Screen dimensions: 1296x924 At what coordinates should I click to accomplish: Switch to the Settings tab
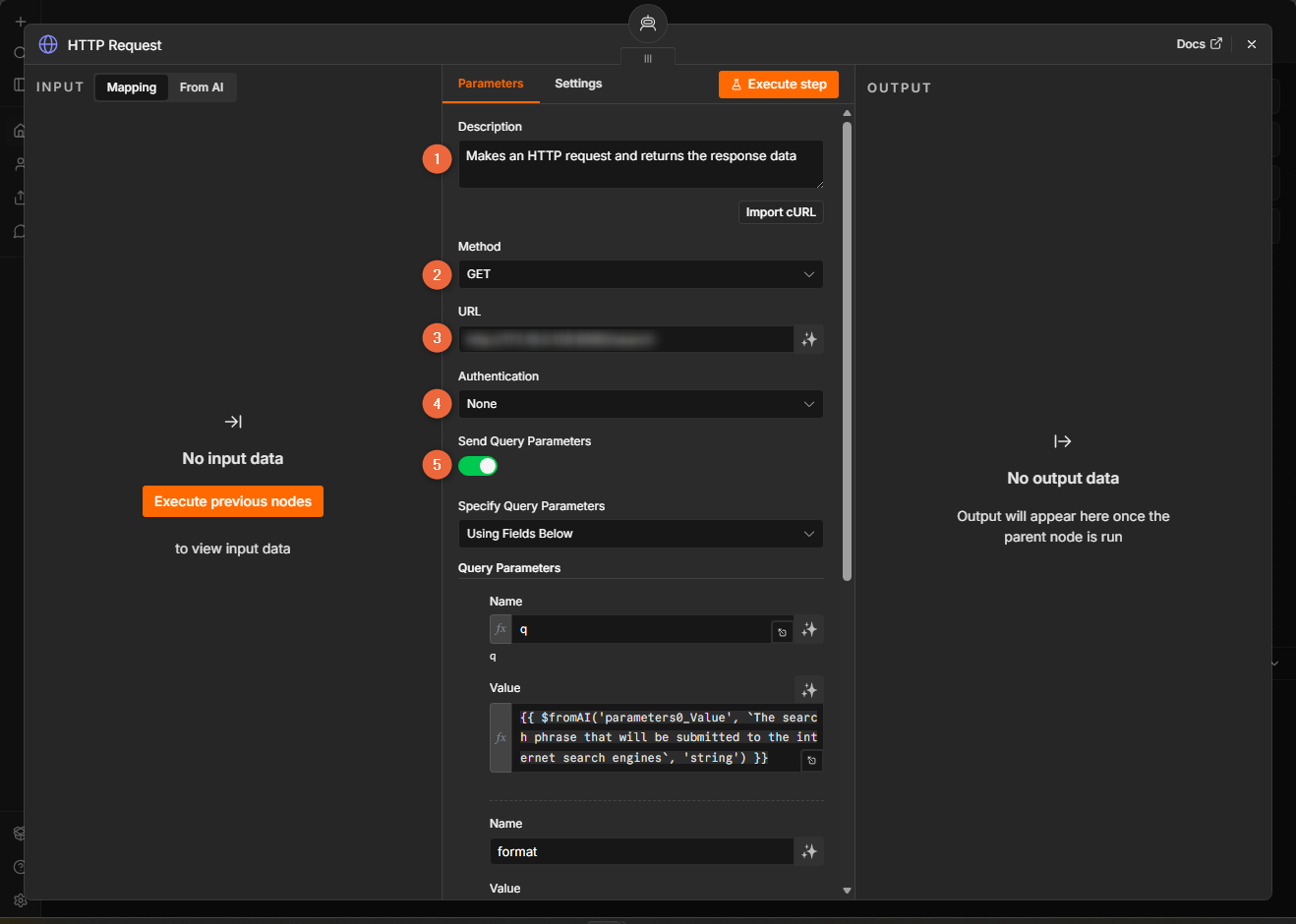(578, 84)
